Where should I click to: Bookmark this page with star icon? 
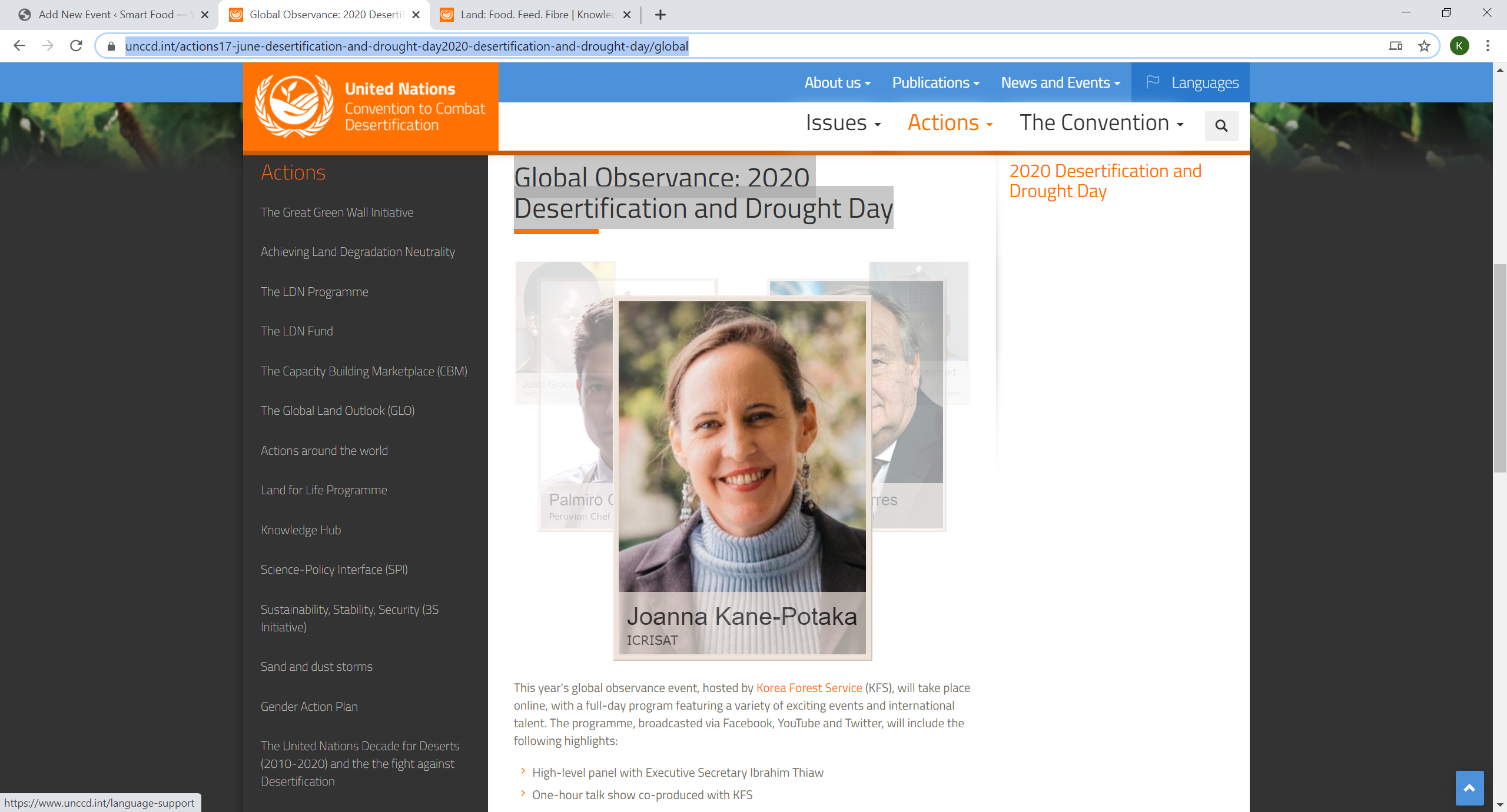pyautogui.click(x=1424, y=46)
